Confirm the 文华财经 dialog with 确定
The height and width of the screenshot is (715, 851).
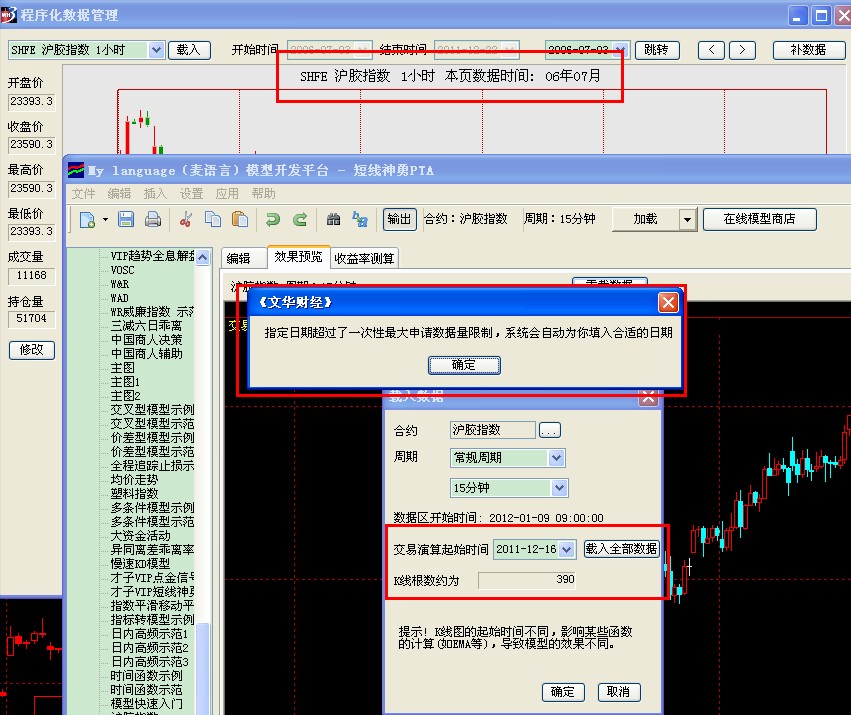(x=465, y=364)
